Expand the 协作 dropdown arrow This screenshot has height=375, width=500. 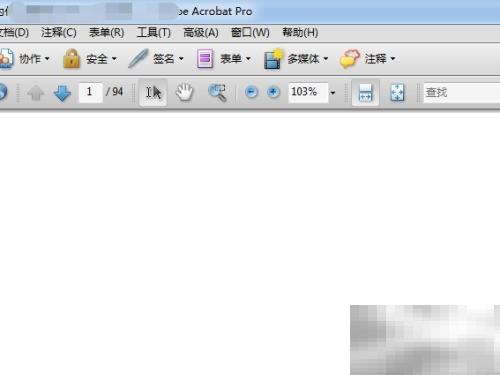point(47,59)
